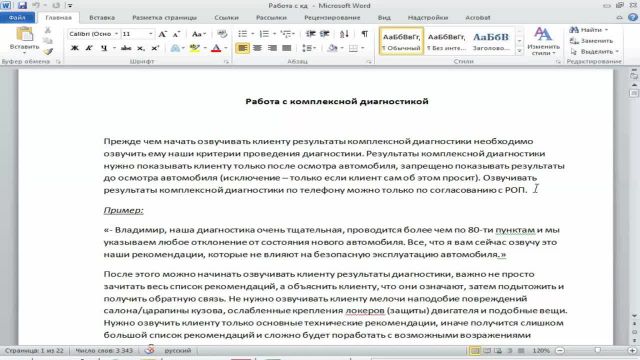Copy selection using clipboard Copy icon

[x=48, y=41]
